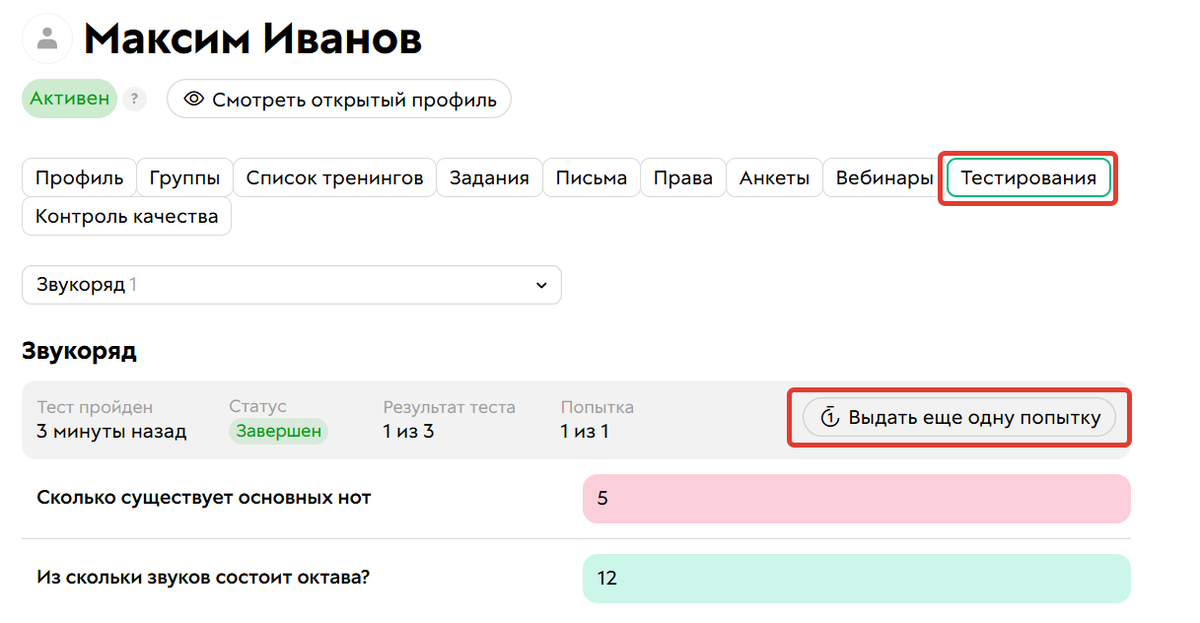Viewport: 1200px width, 623px height.
Task: Click the profile avatar picture icon
Action: (x=47, y=38)
